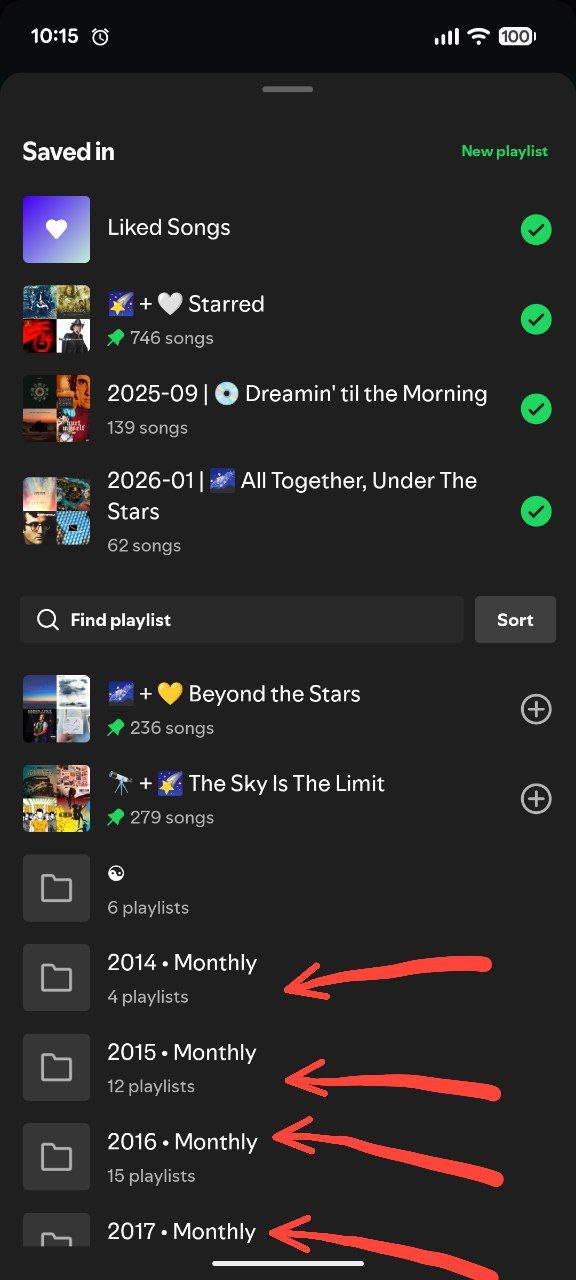Image resolution: width=576 pixels, height=1280 pixels.
Task: Expand the 2015 • Monthly folder
Action: click(x=56, y=1067)
